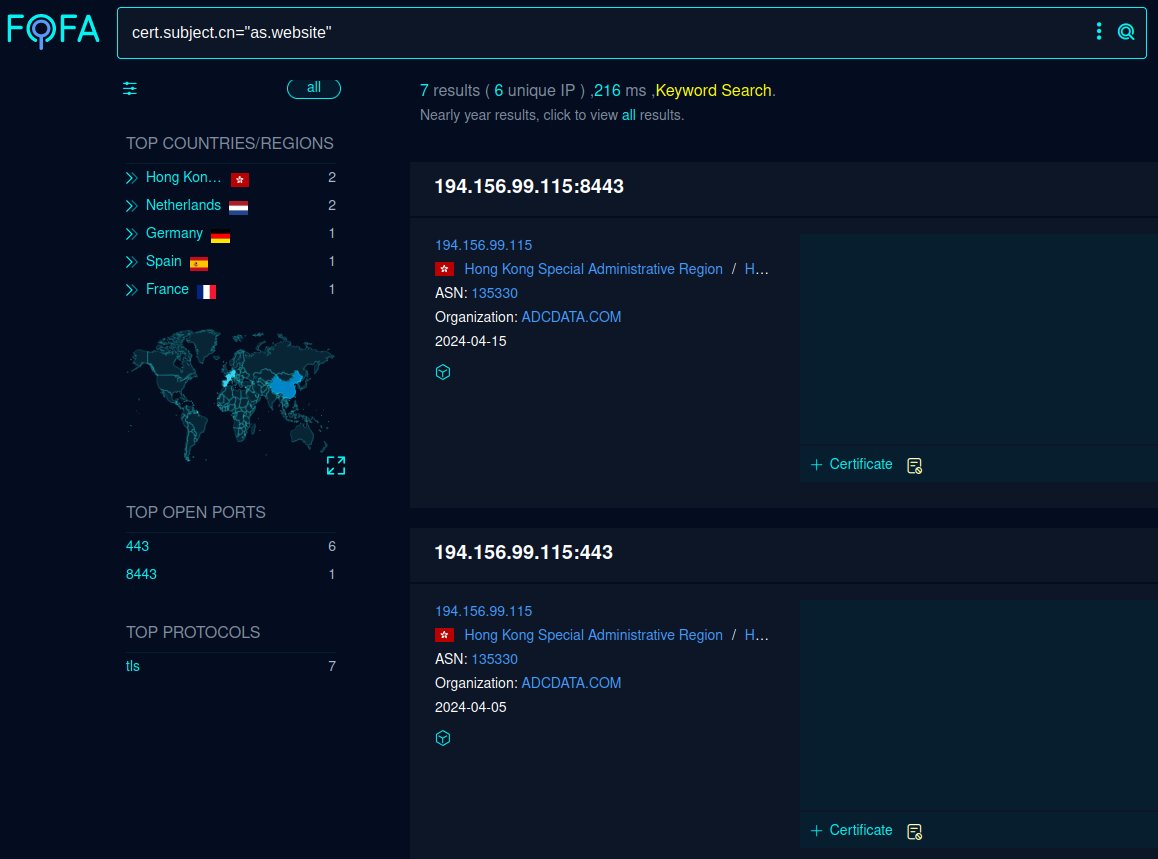Click the cube icon under 2024-04-05

pos(443,738)
